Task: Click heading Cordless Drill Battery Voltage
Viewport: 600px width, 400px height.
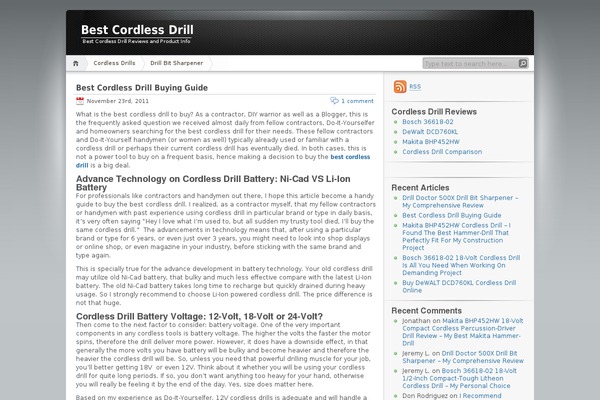Action: click(199, 316)
